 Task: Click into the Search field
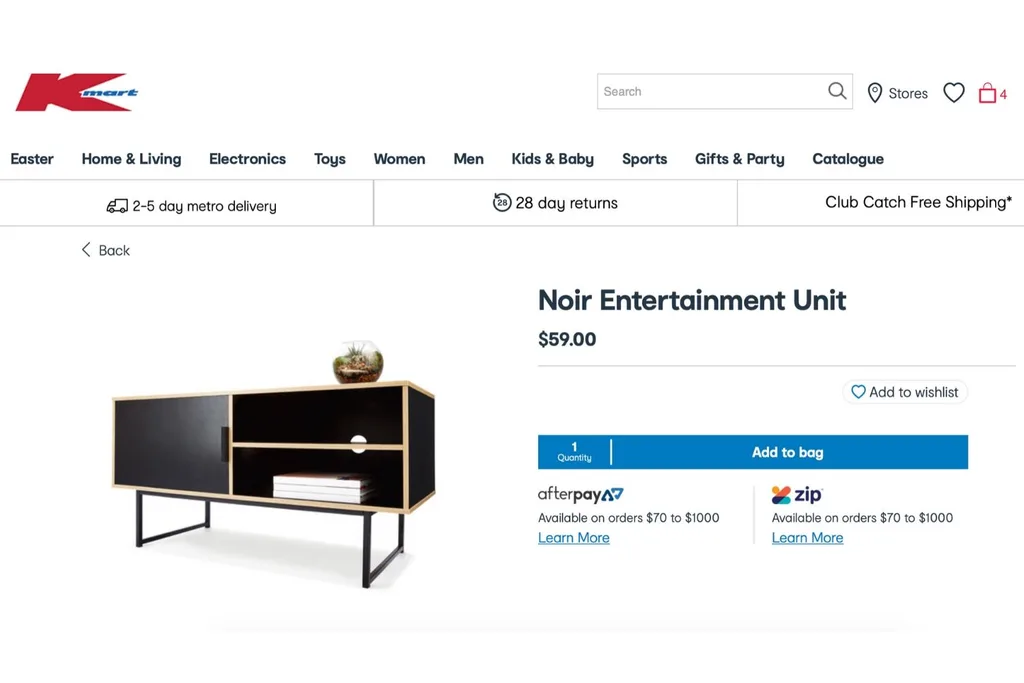tap(712, 91)
